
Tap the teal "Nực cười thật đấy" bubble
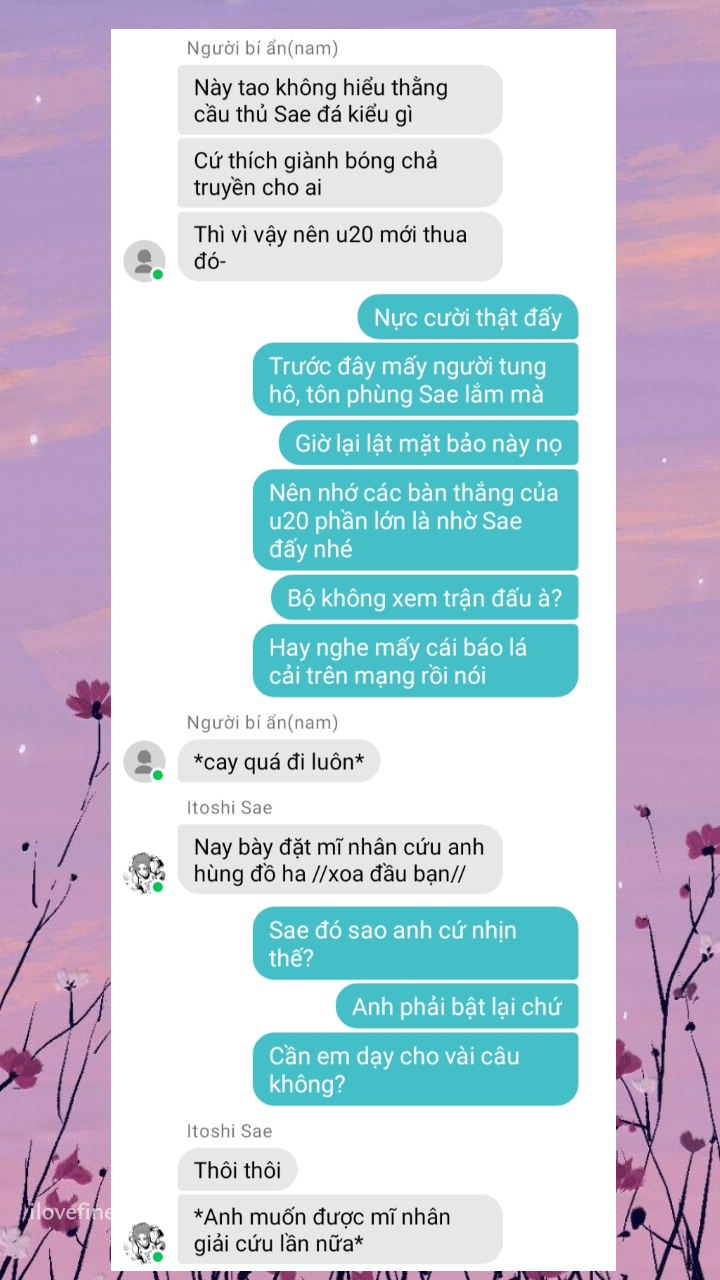coord(468,318)
